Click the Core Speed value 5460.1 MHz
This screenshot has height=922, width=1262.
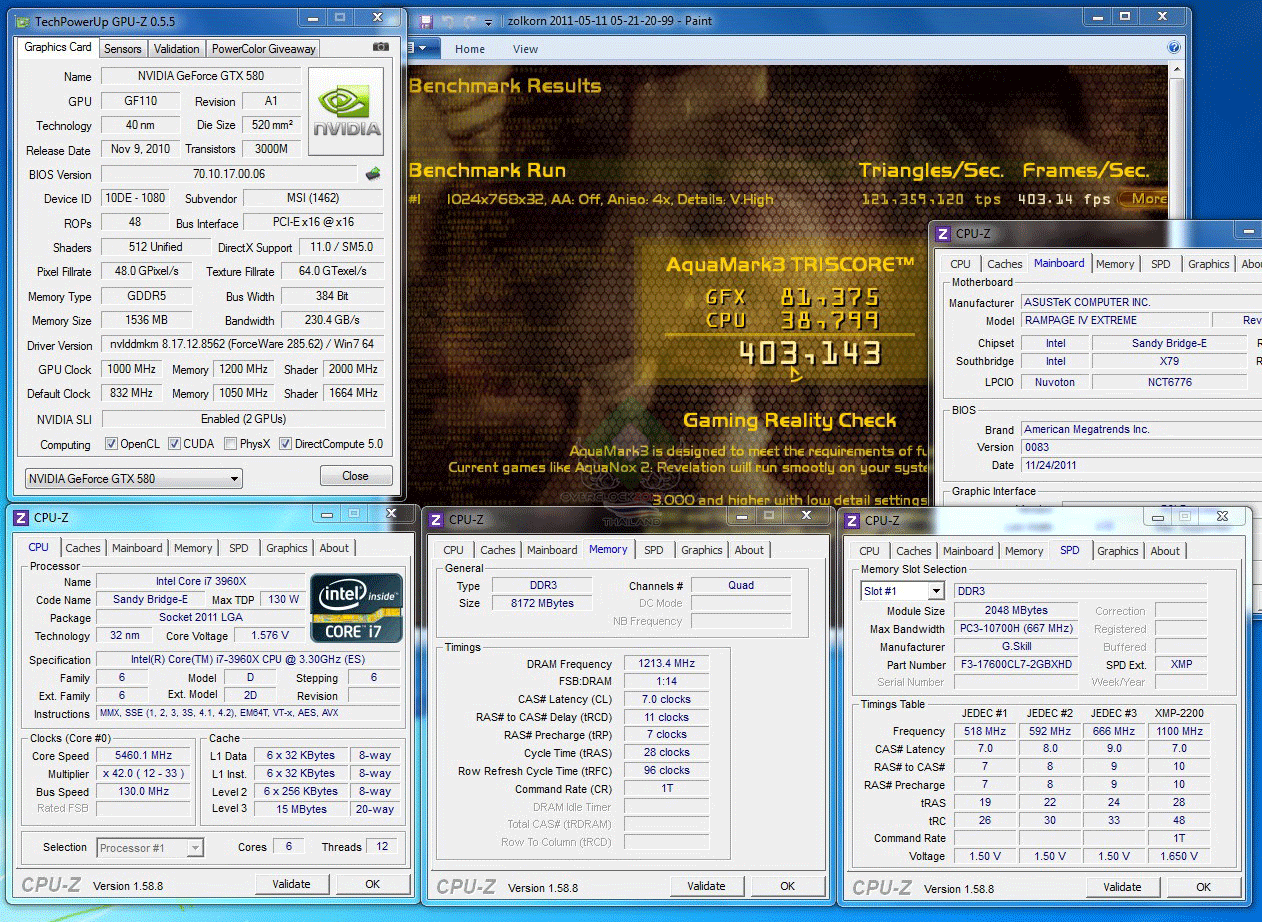(x=144, y=756)
